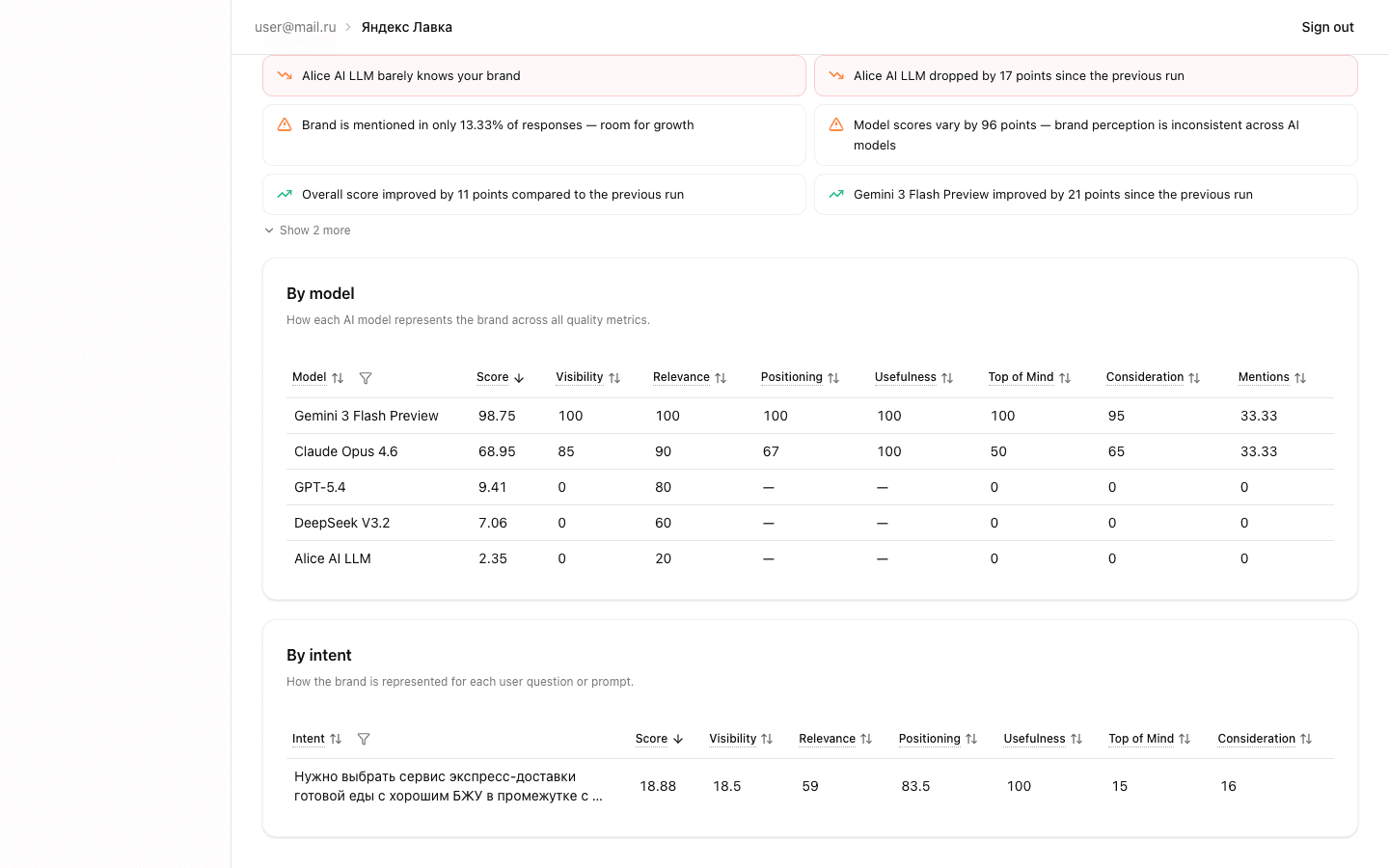Viewport: 1389px width, 868px height.
Task: Click the red decline icon on the 17-point drop card
Action: click(x=835, y=74)
